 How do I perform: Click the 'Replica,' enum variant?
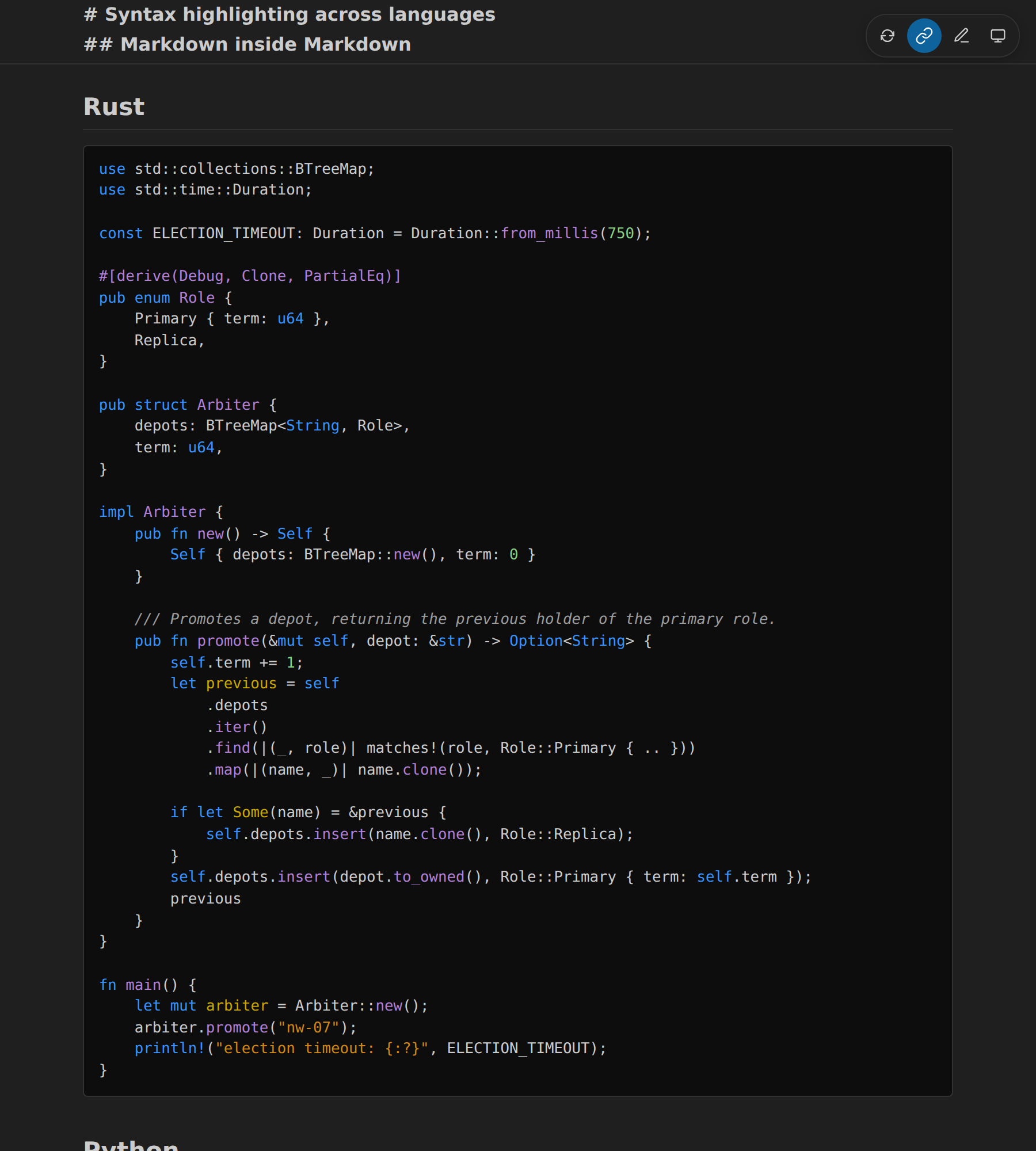(170, 340)
